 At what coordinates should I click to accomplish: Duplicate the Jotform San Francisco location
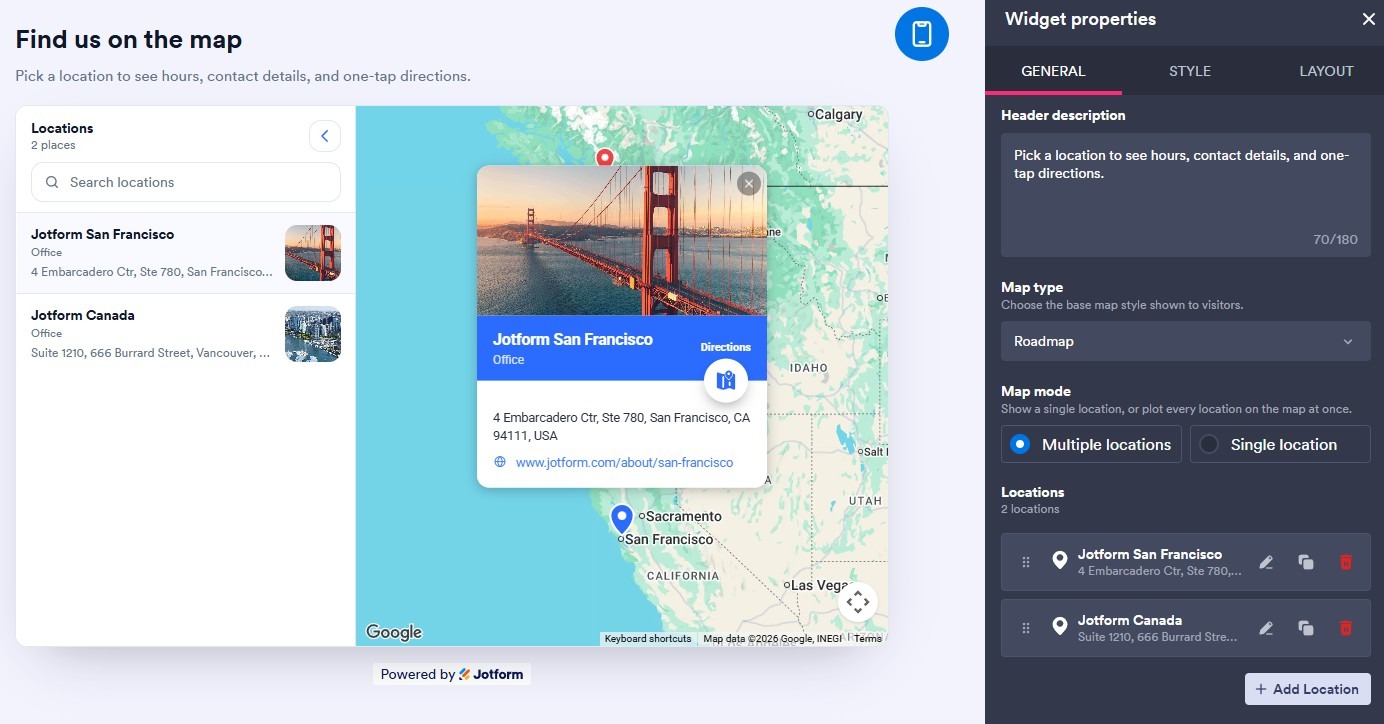pyautogui.click(x=1305, y=562)
